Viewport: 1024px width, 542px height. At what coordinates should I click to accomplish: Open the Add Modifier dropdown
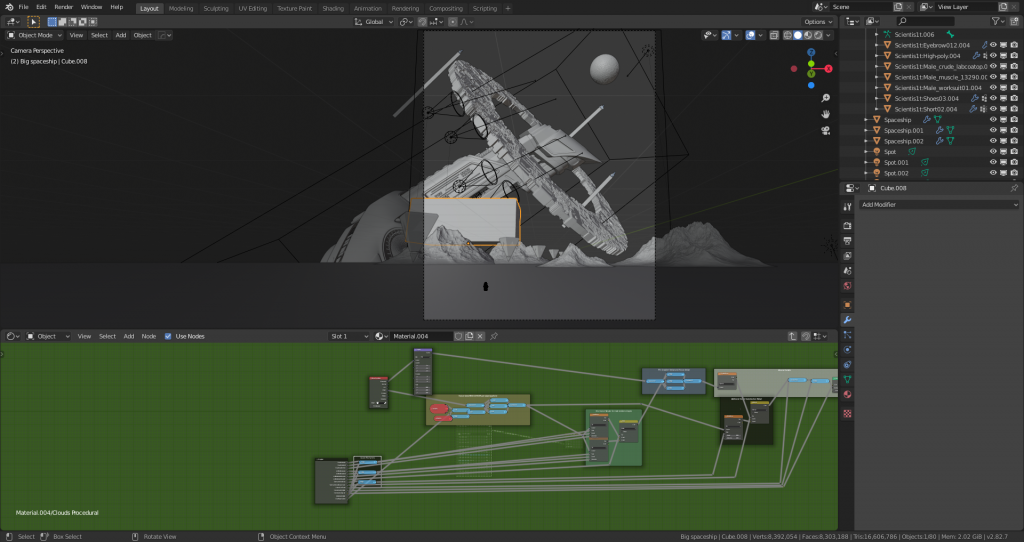pyautogui.click(x=938, y=204)
